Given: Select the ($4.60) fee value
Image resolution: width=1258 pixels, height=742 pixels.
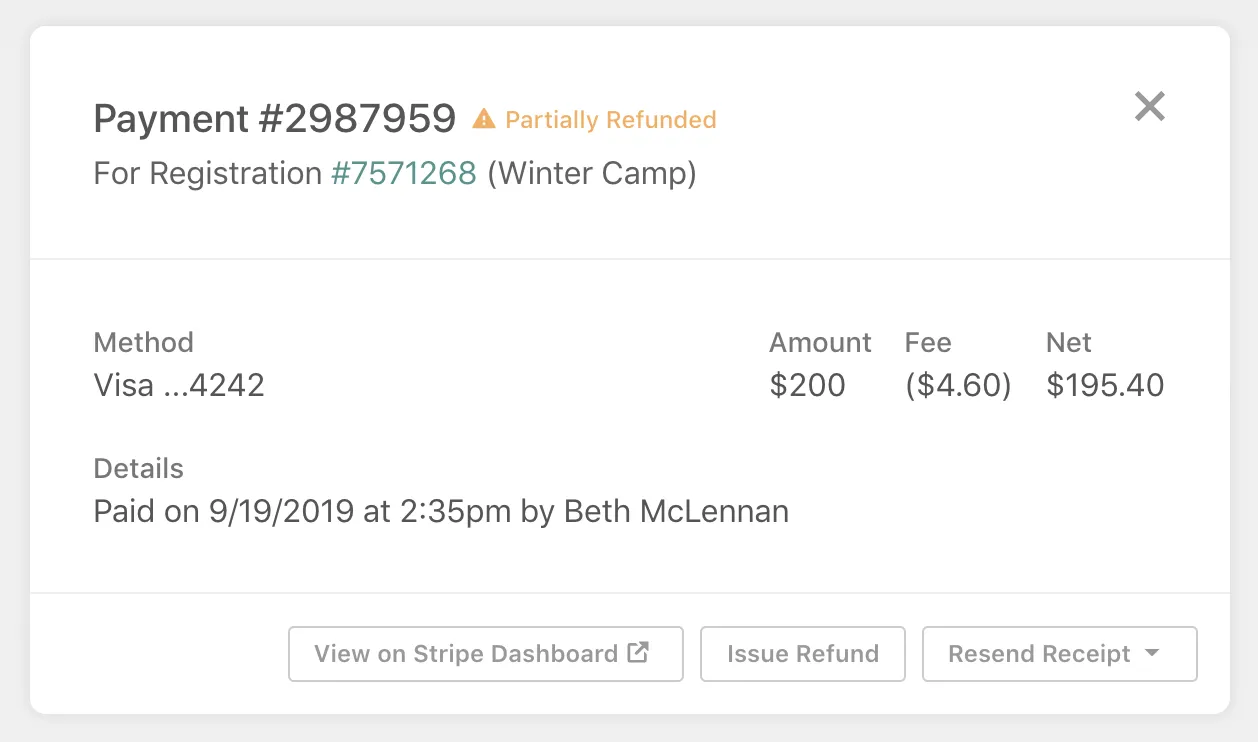Looking at the screenshot, I should [x=958, y=386].
